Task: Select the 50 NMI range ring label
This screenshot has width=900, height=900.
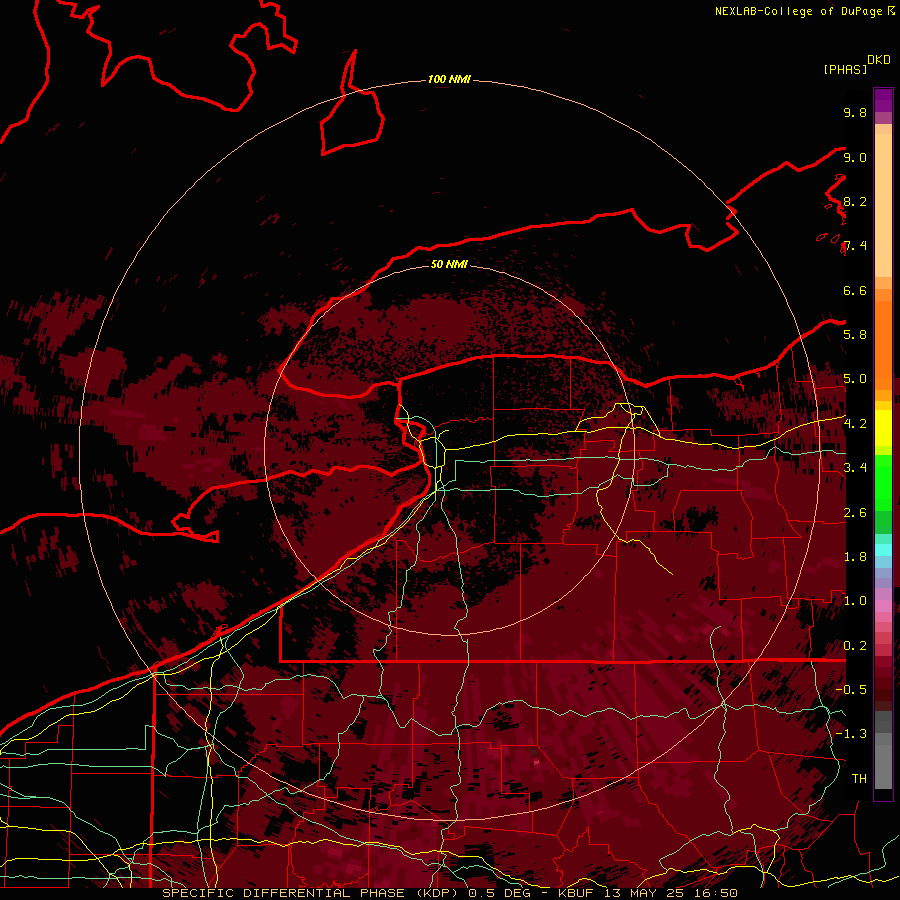Action: pyautogui.click(x=449, y=264)
